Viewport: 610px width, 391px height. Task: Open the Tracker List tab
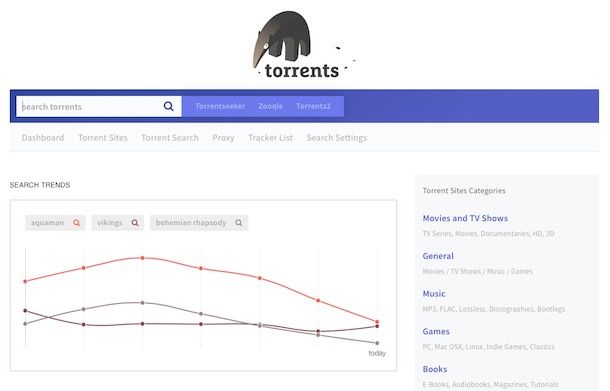[270, 138]
